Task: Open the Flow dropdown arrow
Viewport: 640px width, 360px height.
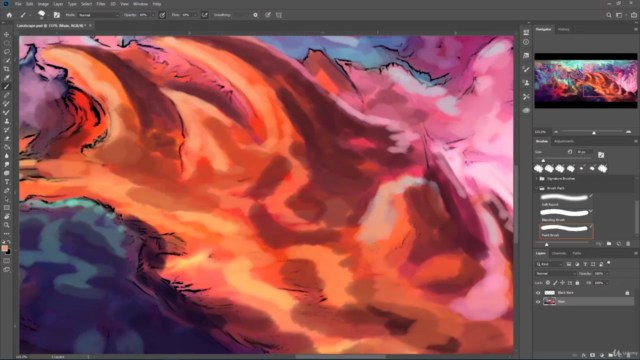Action: click(195, 15)
